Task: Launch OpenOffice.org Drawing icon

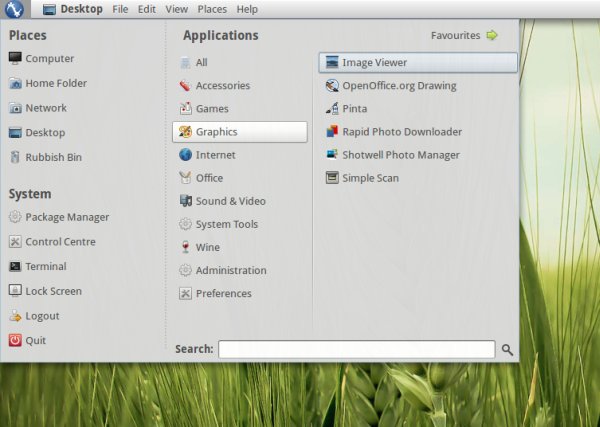Action: point(332,85)
